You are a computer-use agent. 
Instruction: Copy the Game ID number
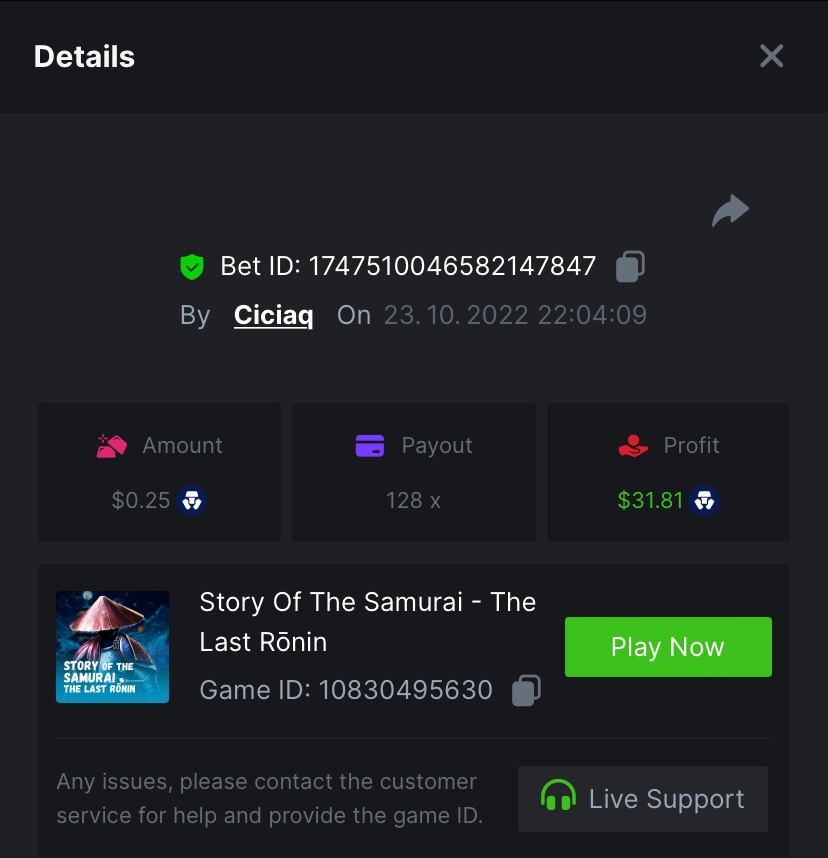[x=526, y=690]
